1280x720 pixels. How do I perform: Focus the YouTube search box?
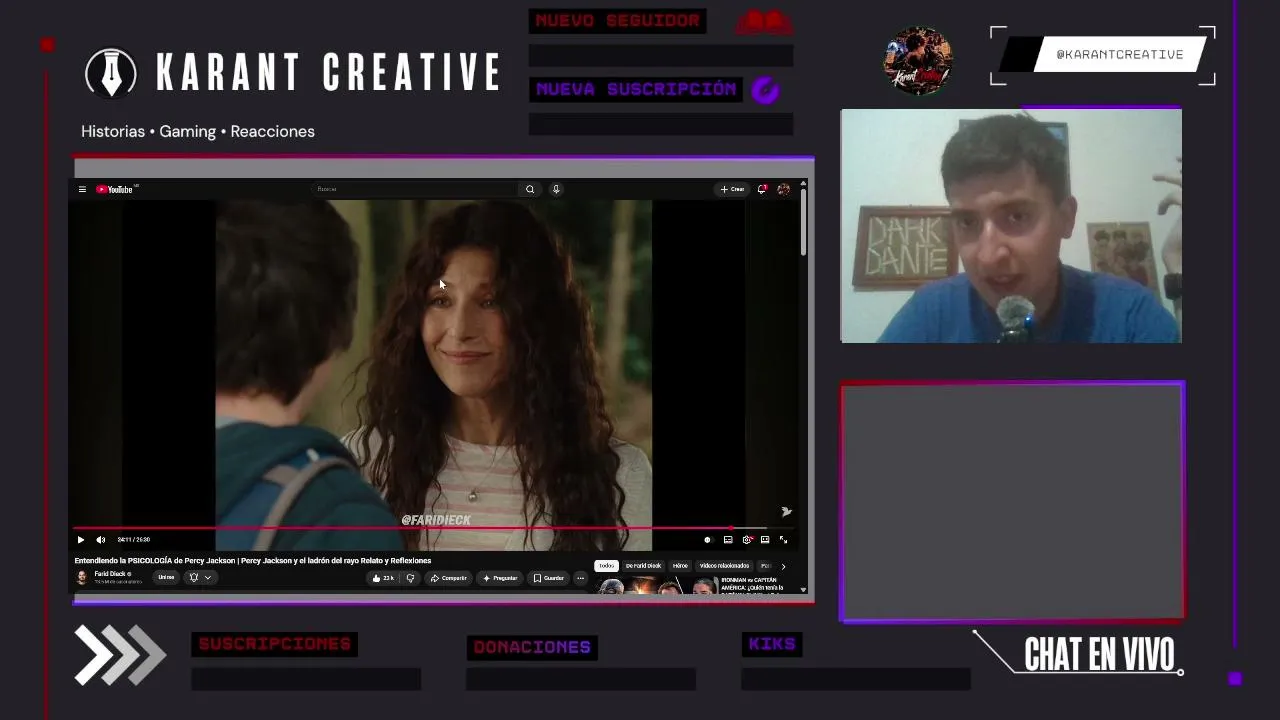(414, 189)
